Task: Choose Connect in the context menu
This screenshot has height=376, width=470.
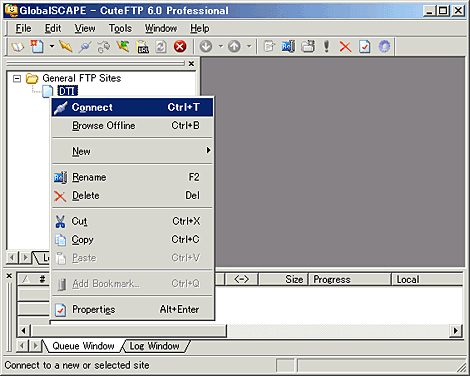Action: pyautogui.click(x=132, y=107)
